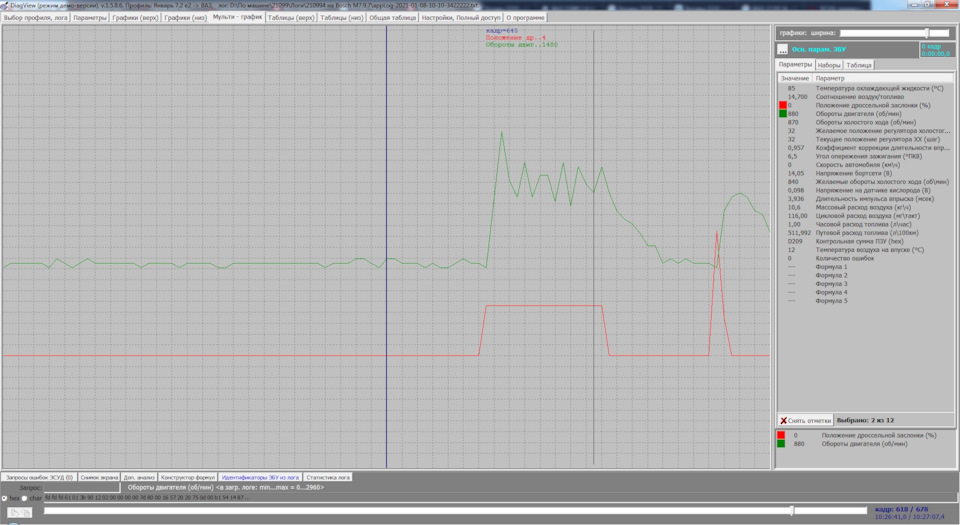The image size is (960, 525).
Task: Open the 'Таблицы (низ)' tab
Action: (x=342, y=18)
